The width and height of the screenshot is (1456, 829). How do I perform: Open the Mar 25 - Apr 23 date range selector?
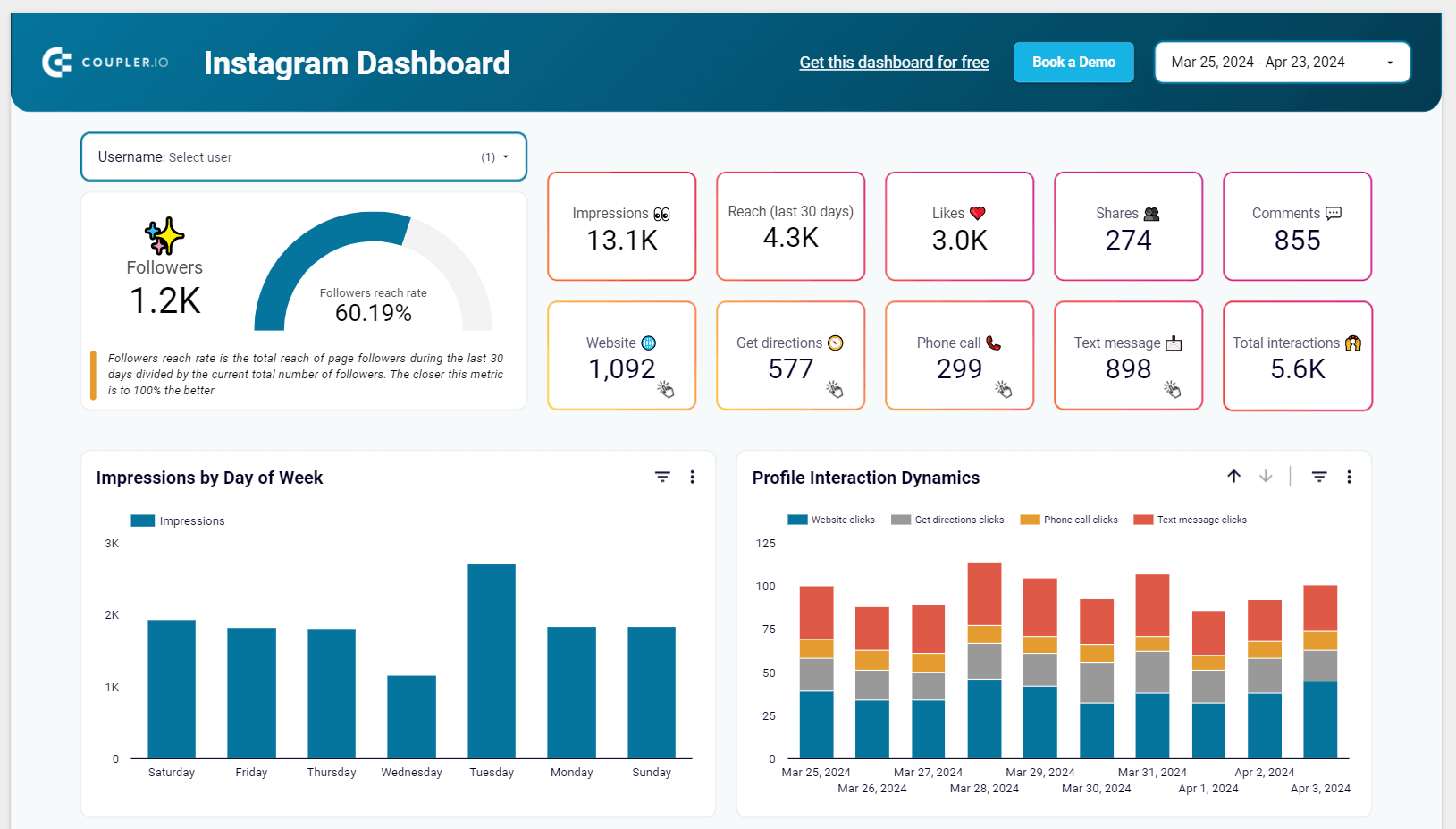[1282, 62]
